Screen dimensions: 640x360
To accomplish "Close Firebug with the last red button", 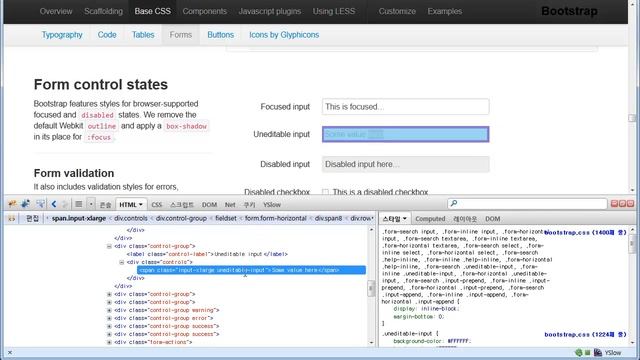I will 630,203.
